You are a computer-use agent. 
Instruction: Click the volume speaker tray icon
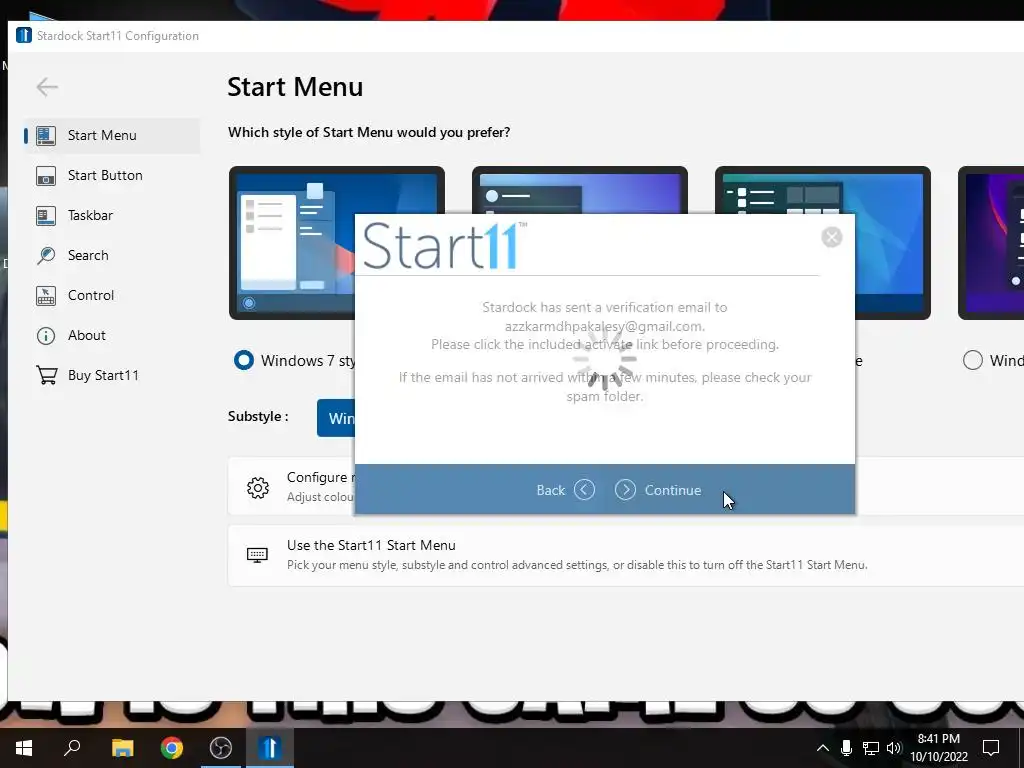click(894, 748)
